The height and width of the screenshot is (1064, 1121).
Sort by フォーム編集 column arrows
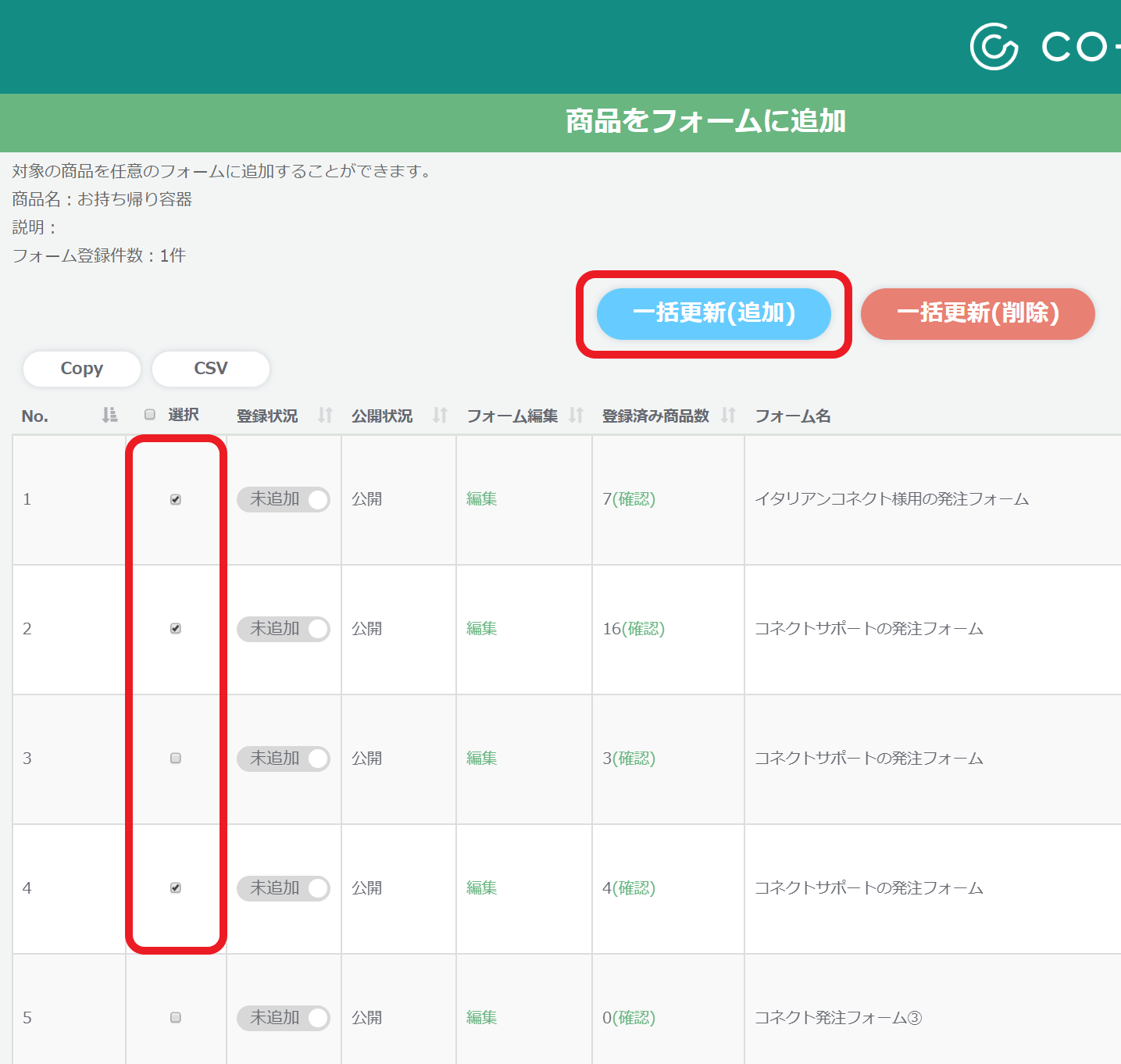click(x=576, y=415)
